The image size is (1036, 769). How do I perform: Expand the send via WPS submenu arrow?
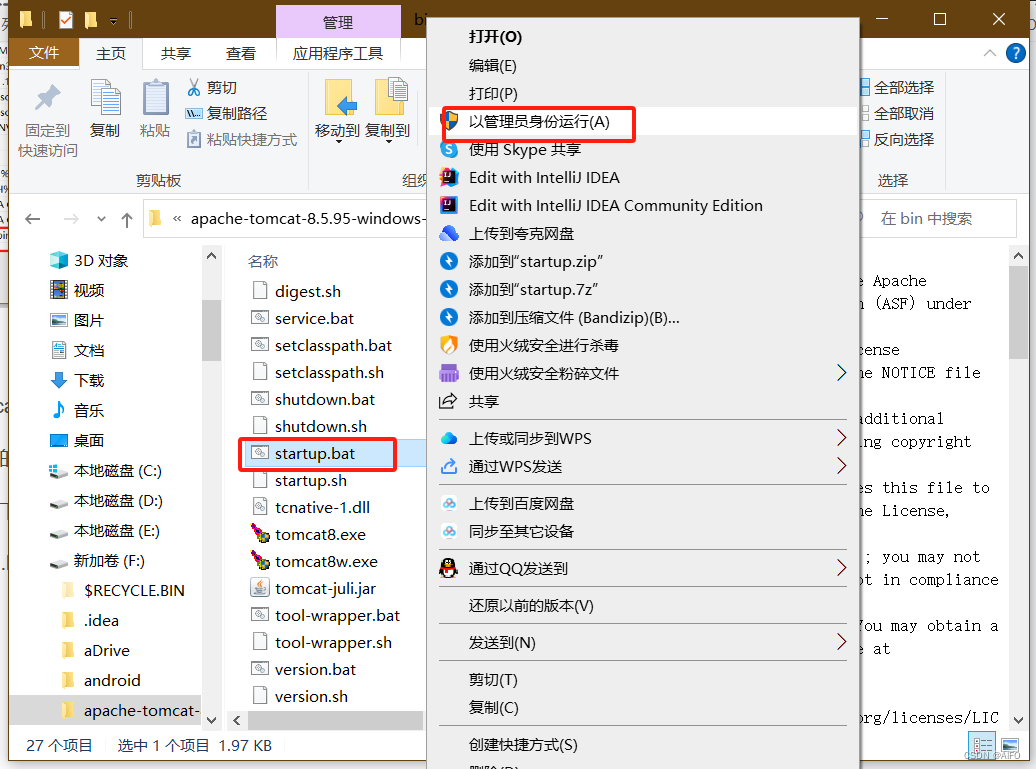click(x=841, y=466)
